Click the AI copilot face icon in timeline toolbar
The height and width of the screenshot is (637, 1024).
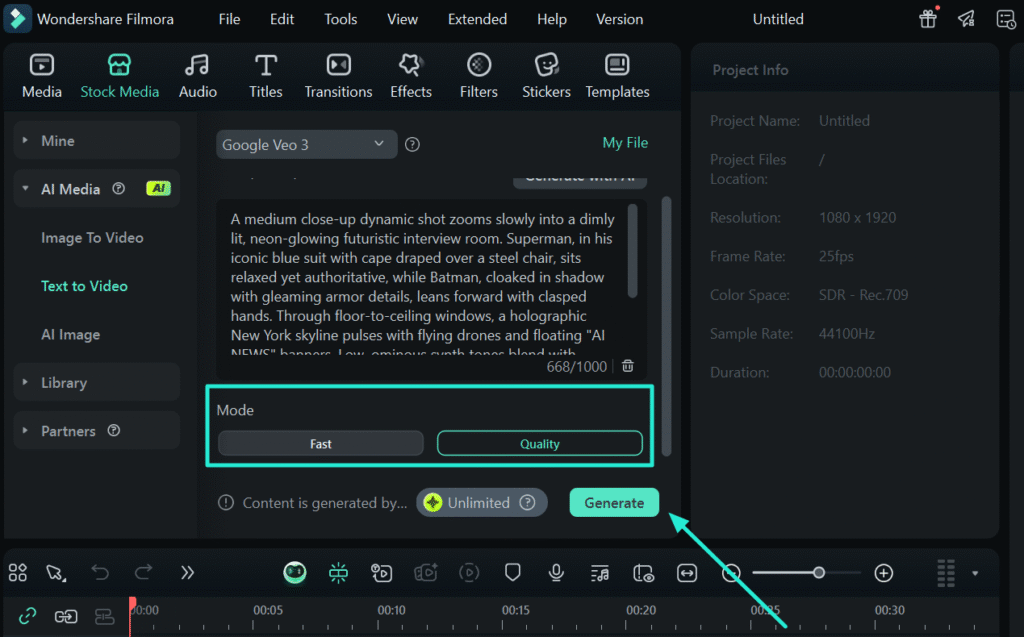coord(294,573)
